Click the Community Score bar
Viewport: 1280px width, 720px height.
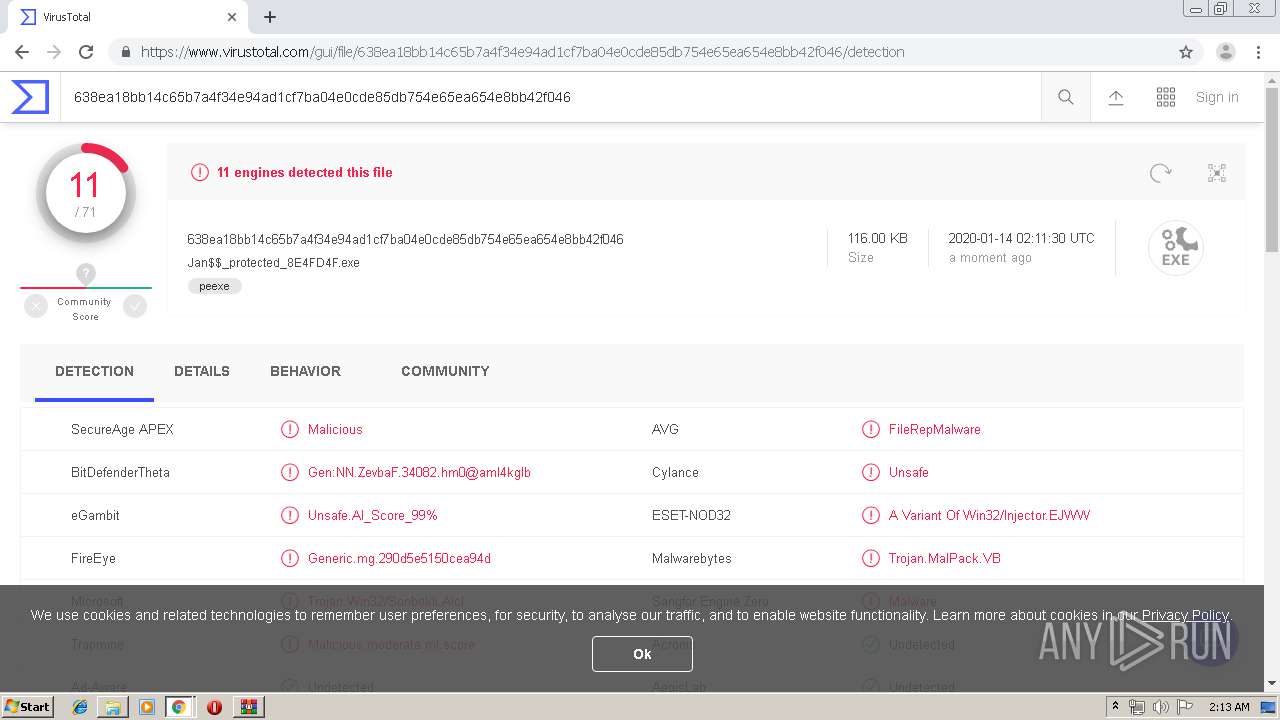coord(86,288)
